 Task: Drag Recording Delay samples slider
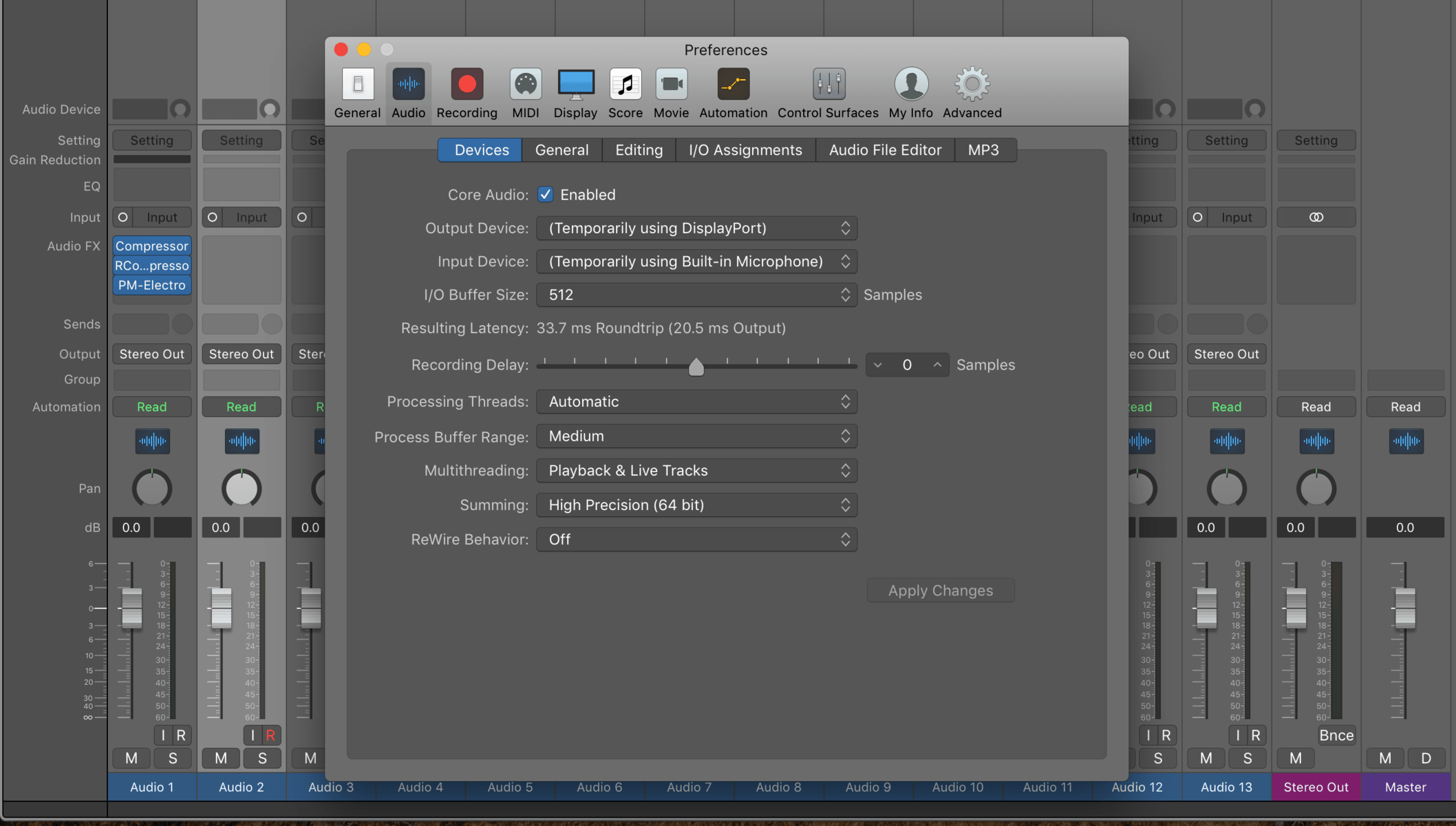[697, 364]
